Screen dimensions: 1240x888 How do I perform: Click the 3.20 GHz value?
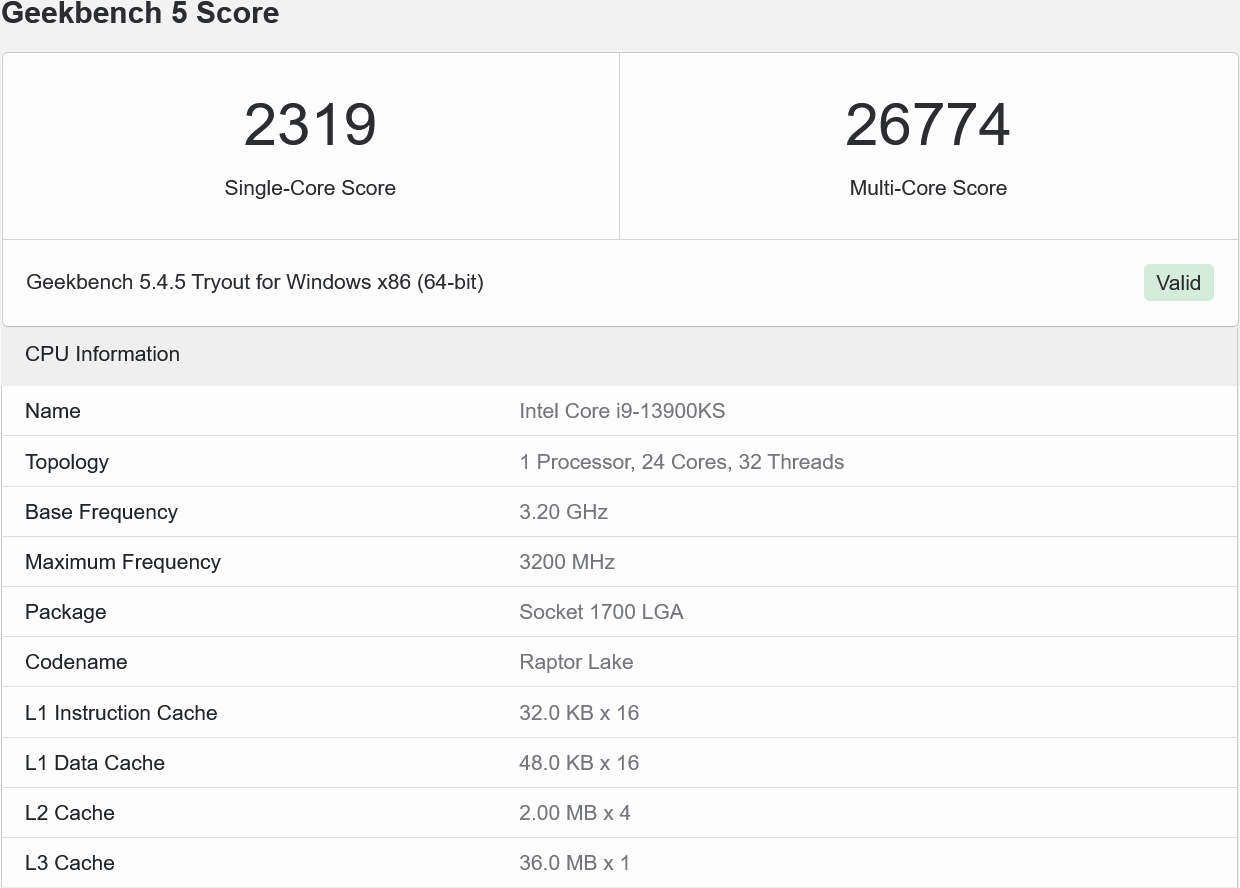click(563, 512)
